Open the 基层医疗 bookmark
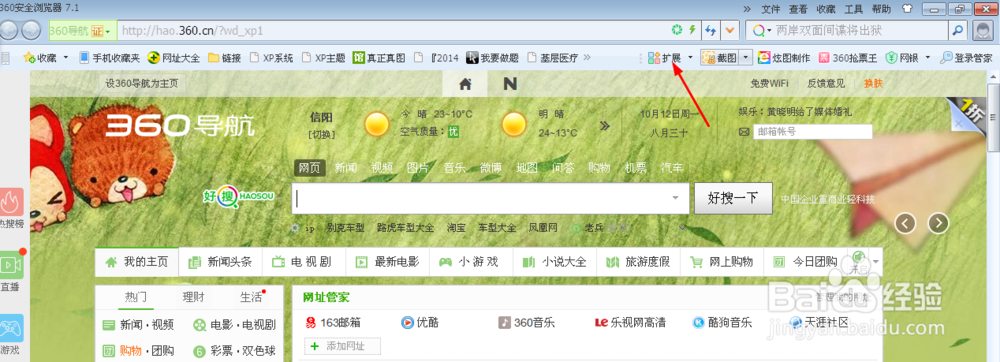Image resolution: width=1000 pixels, height=362 pixels. [x=552, y=58]
